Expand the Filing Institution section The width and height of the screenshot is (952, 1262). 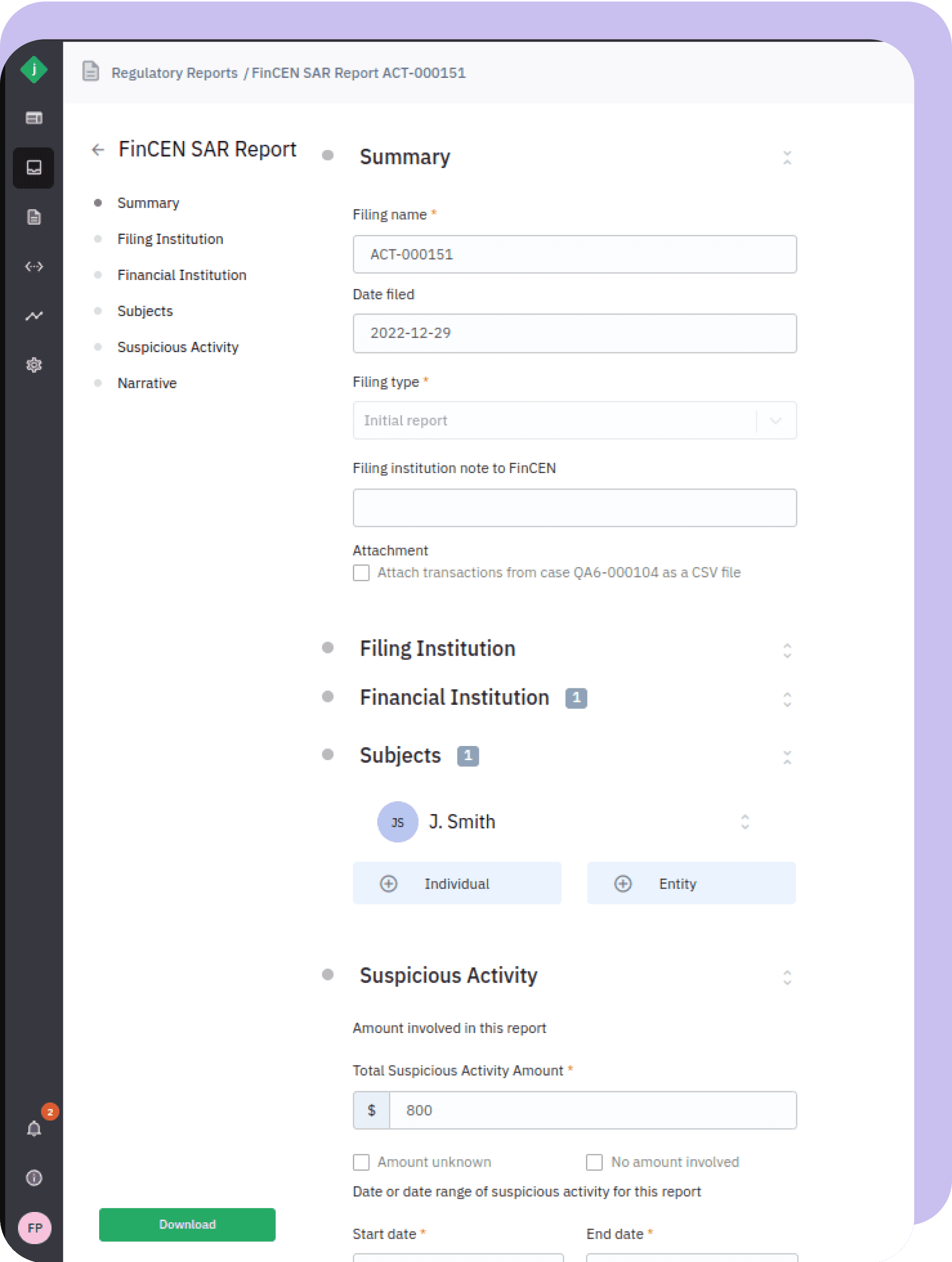(786, 650)
